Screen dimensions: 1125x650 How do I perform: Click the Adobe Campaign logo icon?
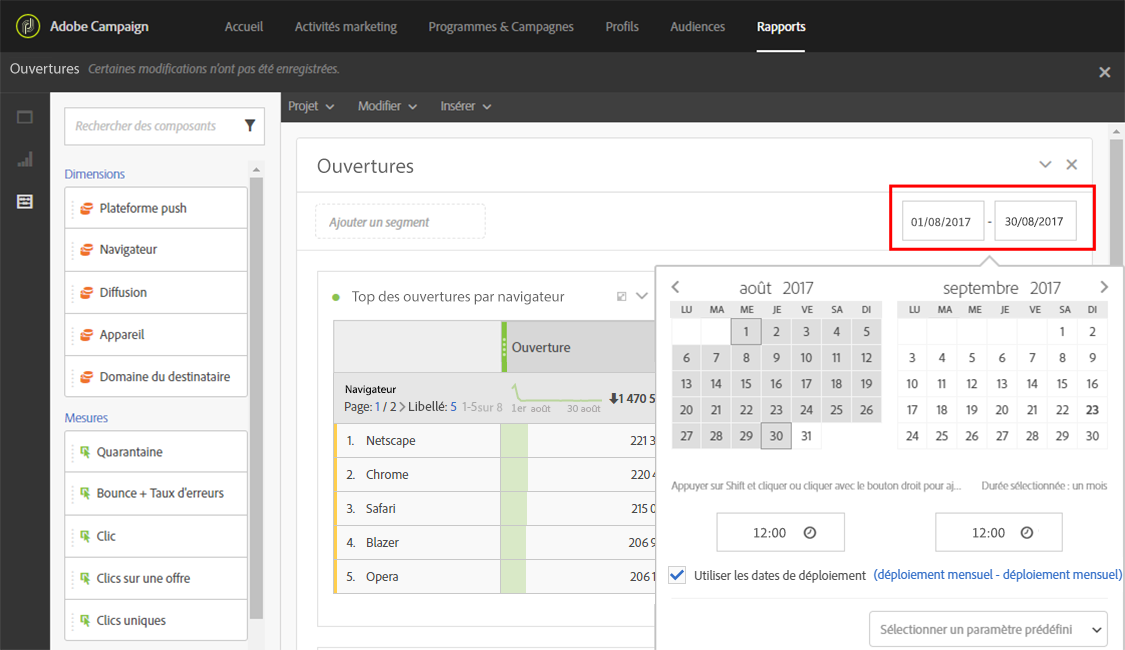[27, 27]
